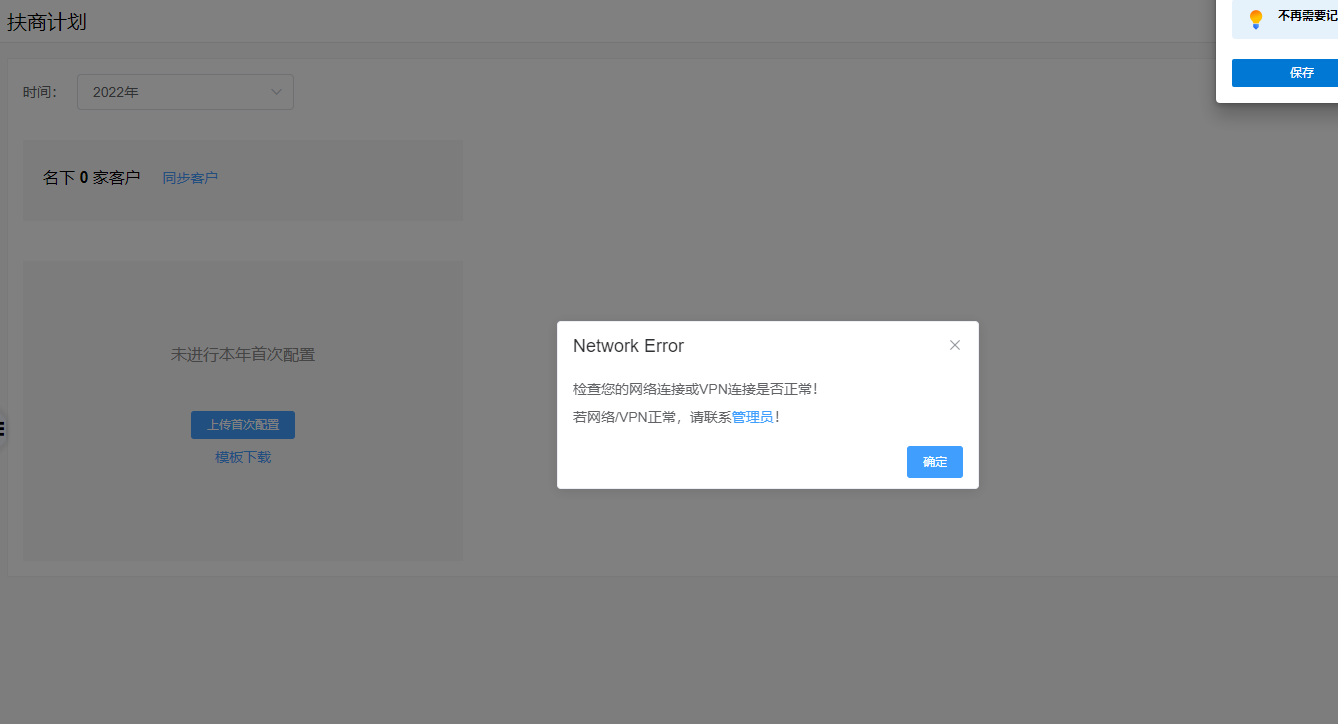Image resolution: width=1338 pixels, height=724 pixels.
Task: Click the 未进行本年首次配置 message
Action: tap(243, 354)
